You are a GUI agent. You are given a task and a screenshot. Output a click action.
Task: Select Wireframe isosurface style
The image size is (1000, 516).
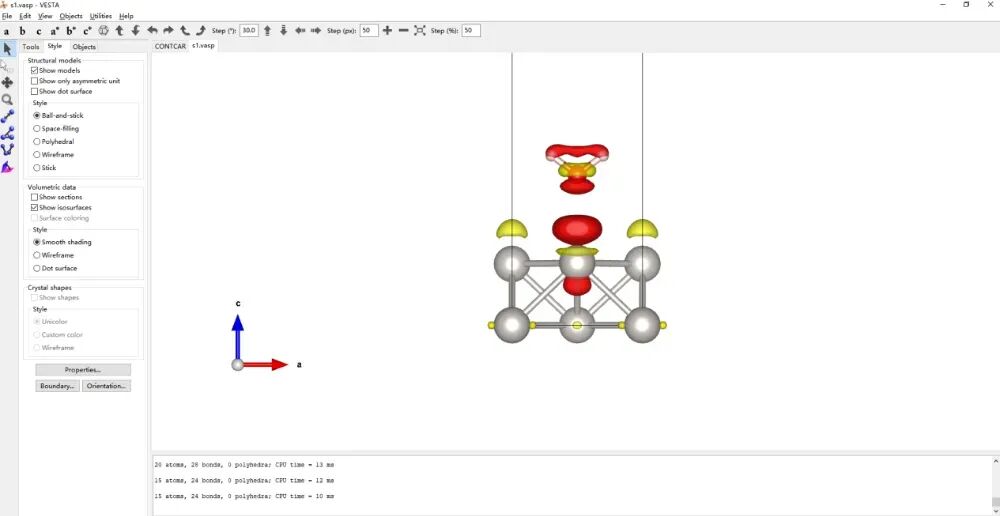pyautogui.click(x=37, y=255)
